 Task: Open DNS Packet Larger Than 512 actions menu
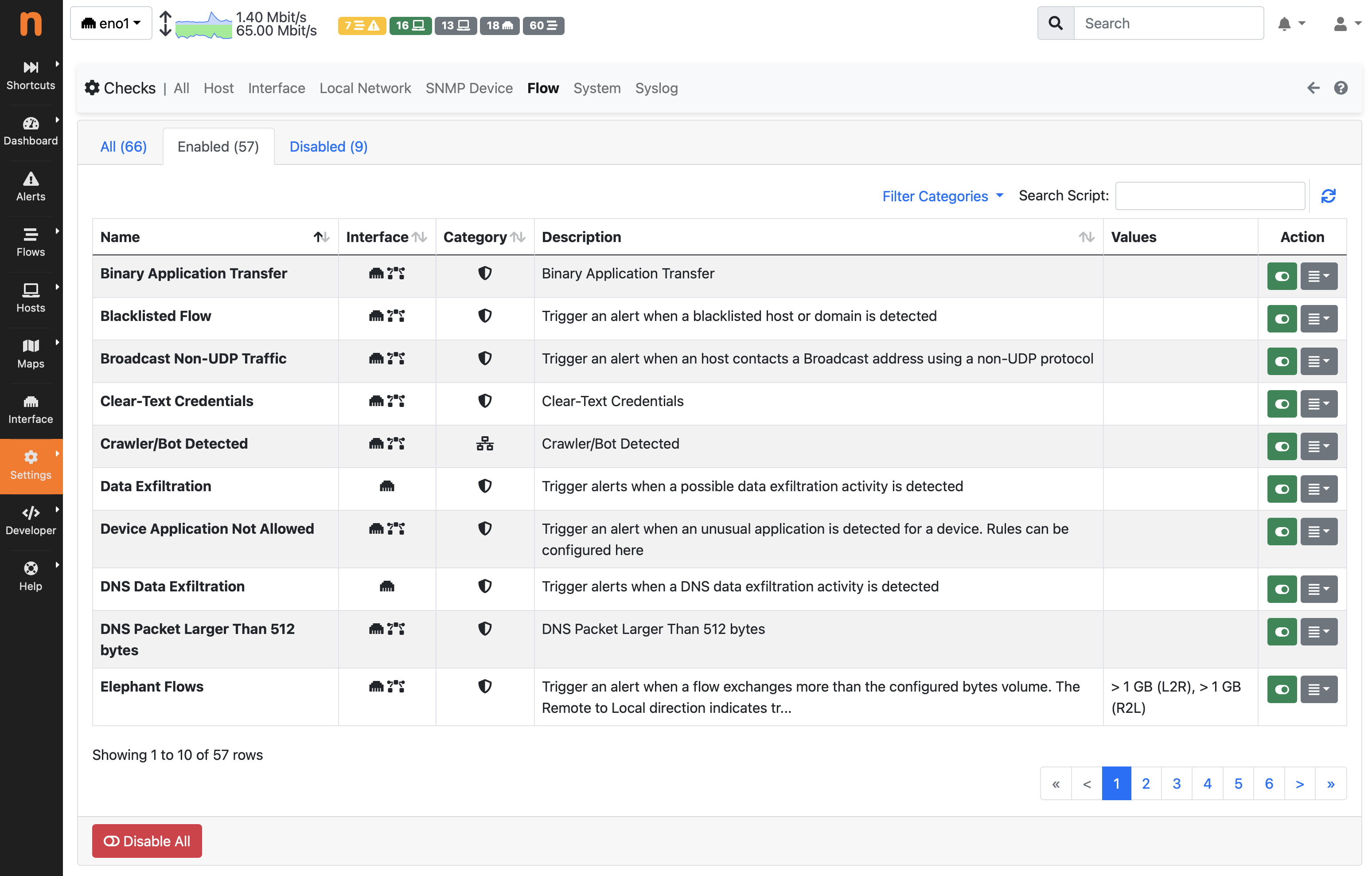point(1318,632)
